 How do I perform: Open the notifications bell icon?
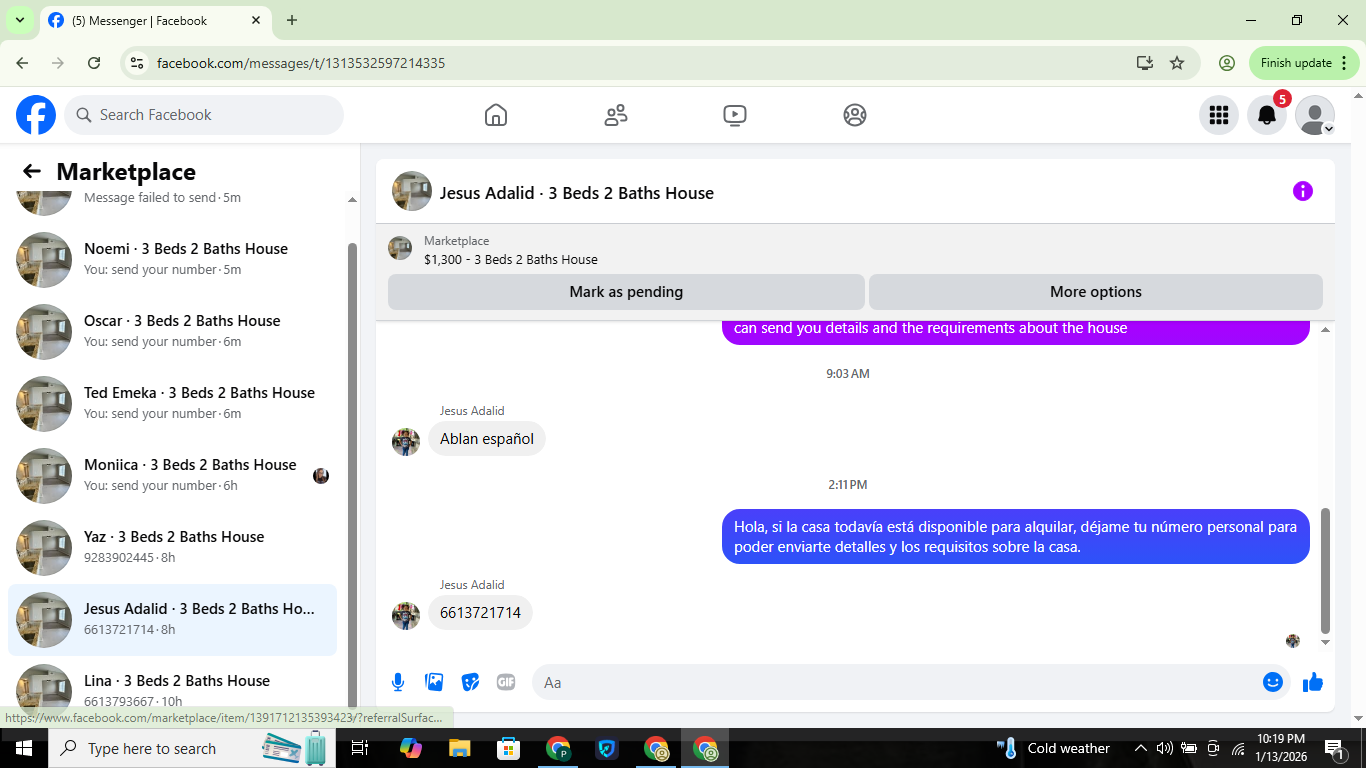(x=1267, y=115)
